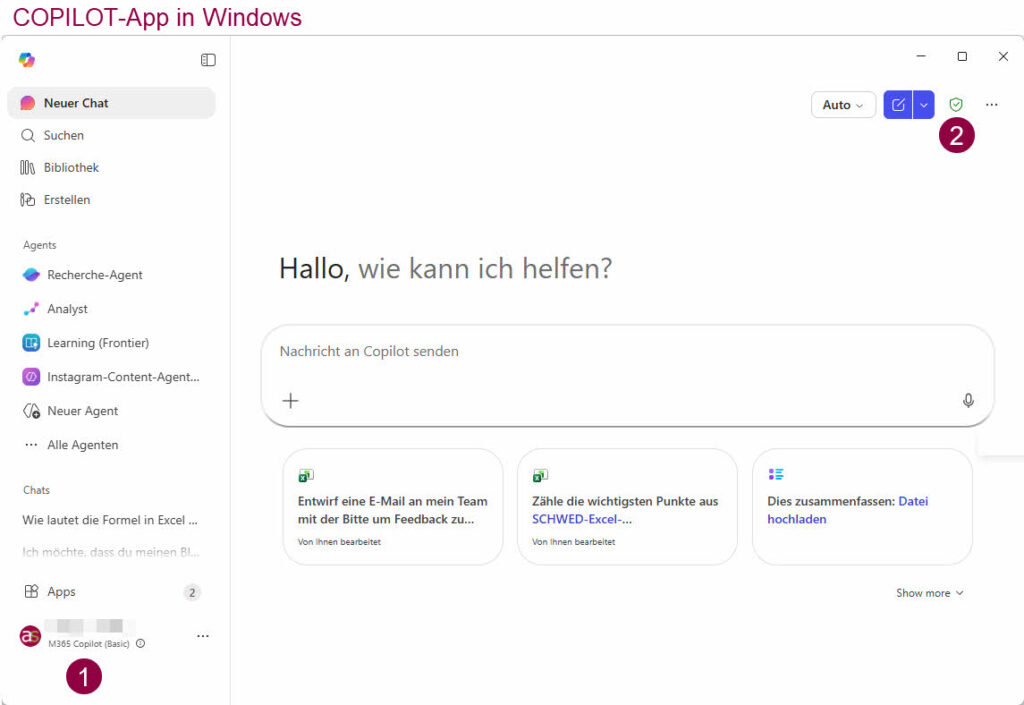The image size is (1024, 705).
Task: Expand suggestions with Show more
Action: tap(929, 593)
